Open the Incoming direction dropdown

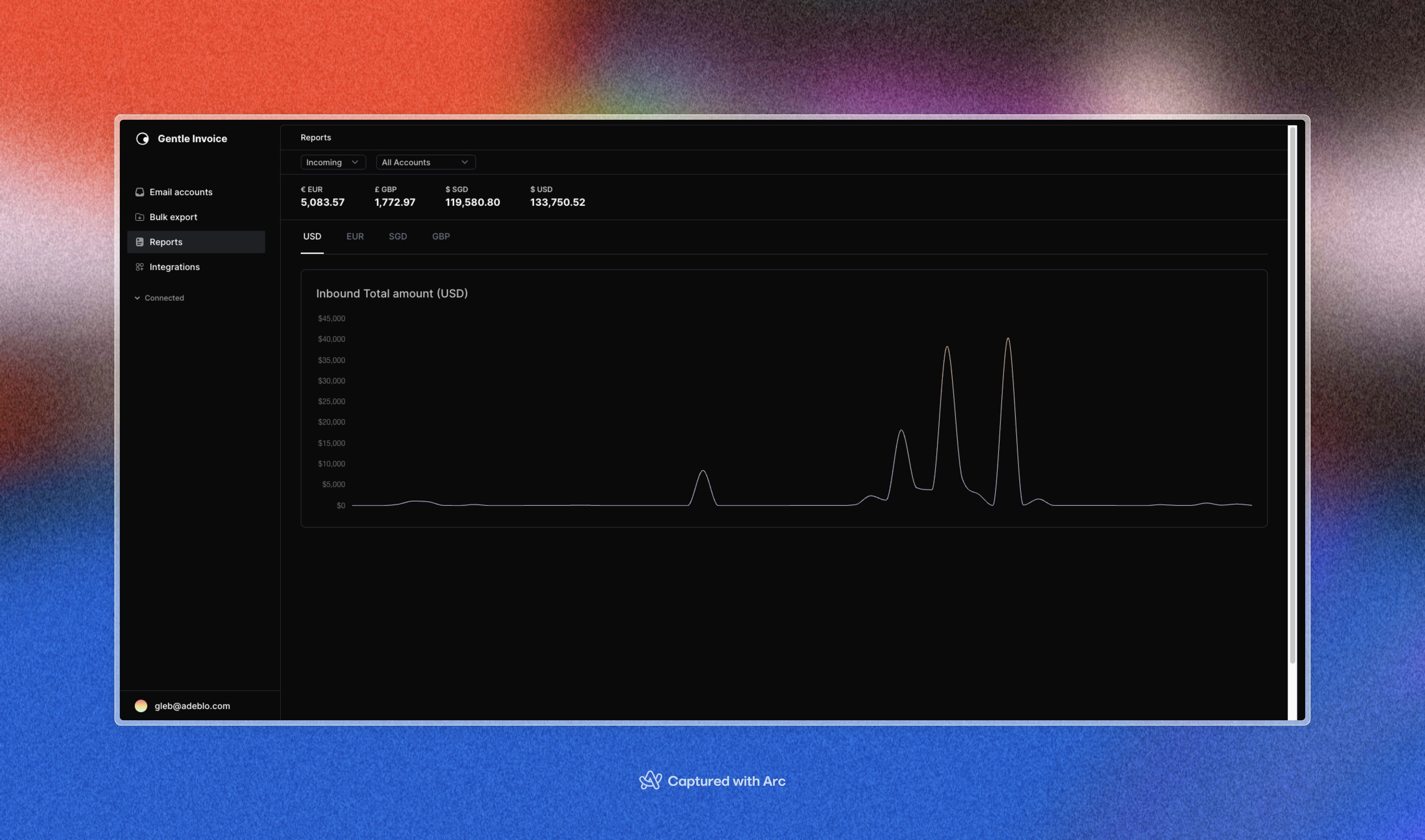(332, 162)
